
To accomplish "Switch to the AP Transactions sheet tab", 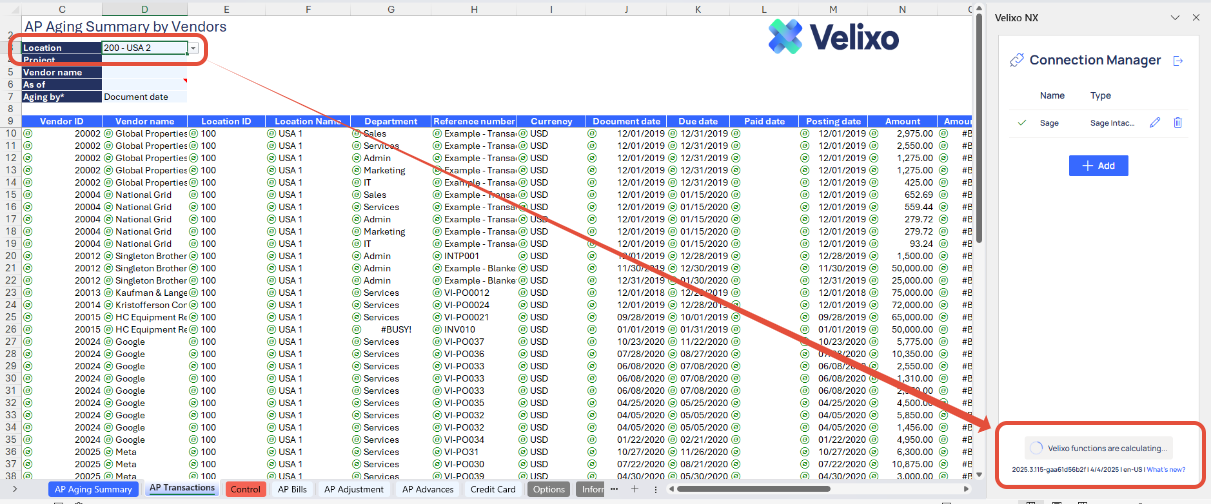I will coord(181,488).
